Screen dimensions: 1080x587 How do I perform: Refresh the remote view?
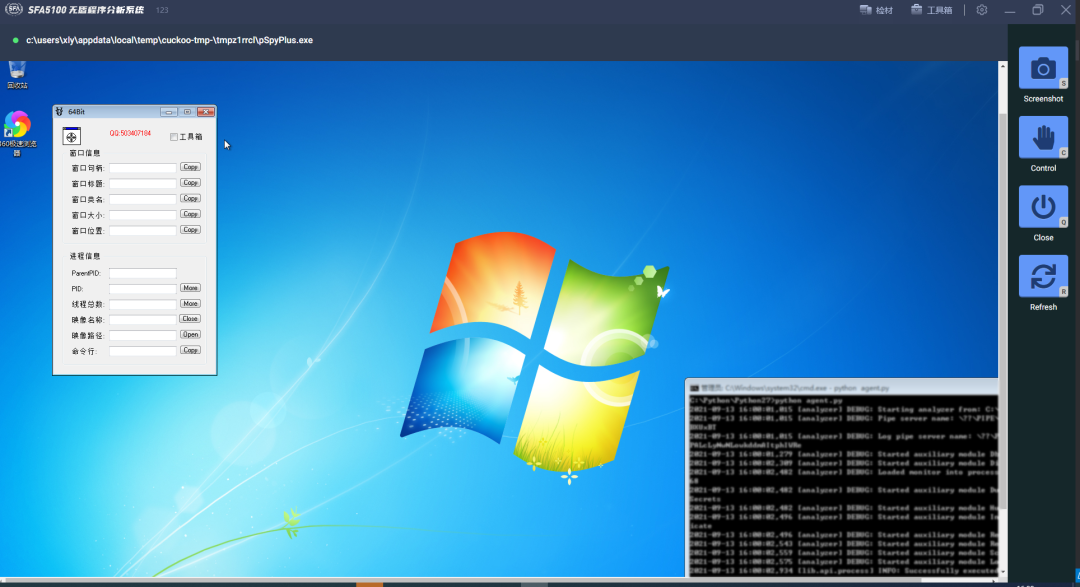point(1043,276)
